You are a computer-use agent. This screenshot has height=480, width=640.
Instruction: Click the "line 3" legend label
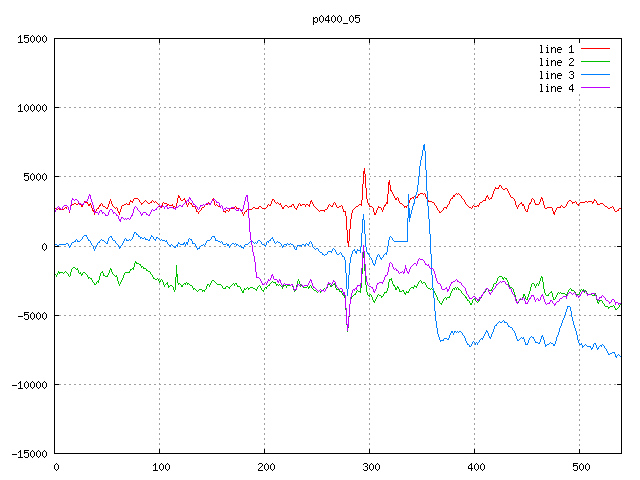(557, 75)
